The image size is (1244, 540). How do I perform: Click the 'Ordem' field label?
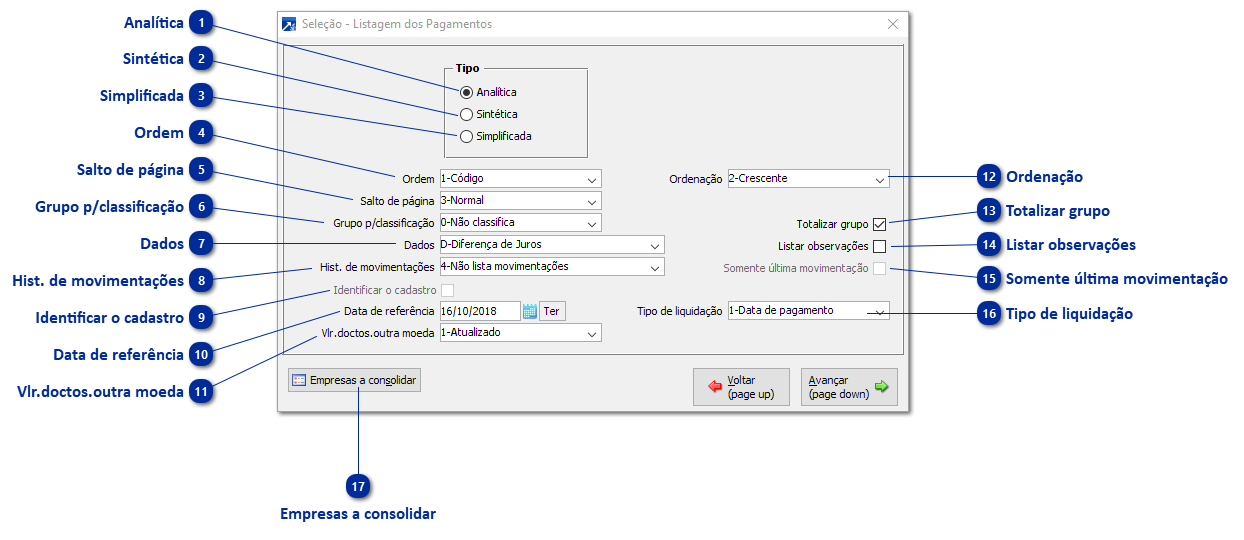(418, 179)
